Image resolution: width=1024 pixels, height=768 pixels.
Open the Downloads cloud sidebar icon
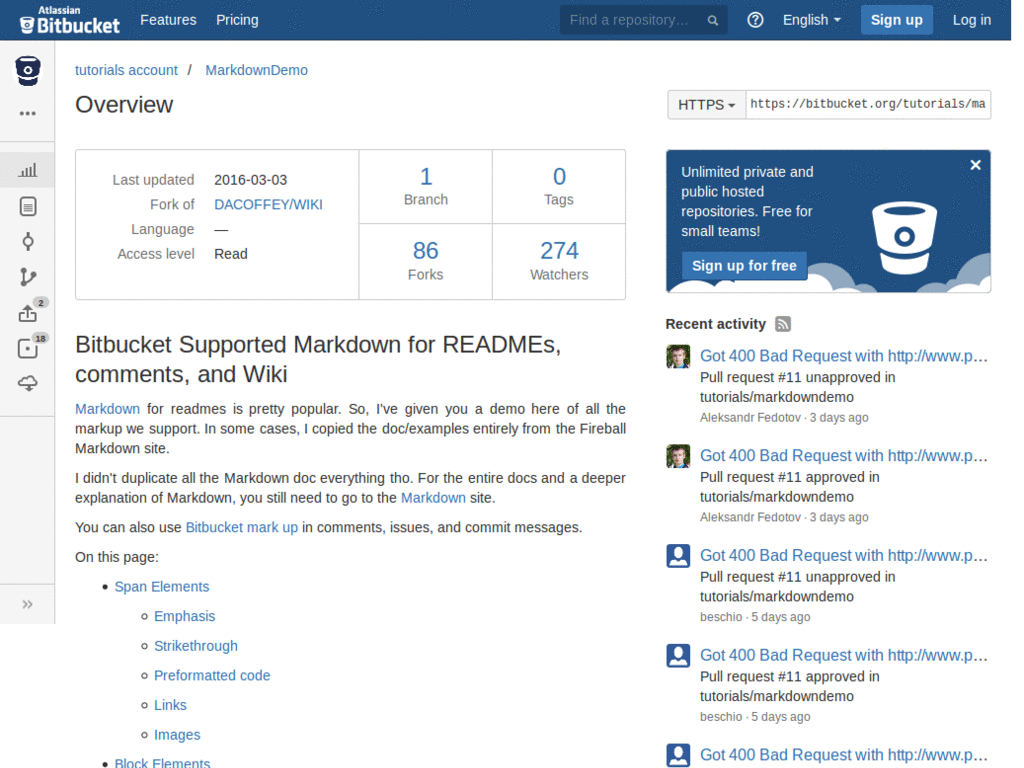[27, 383]
